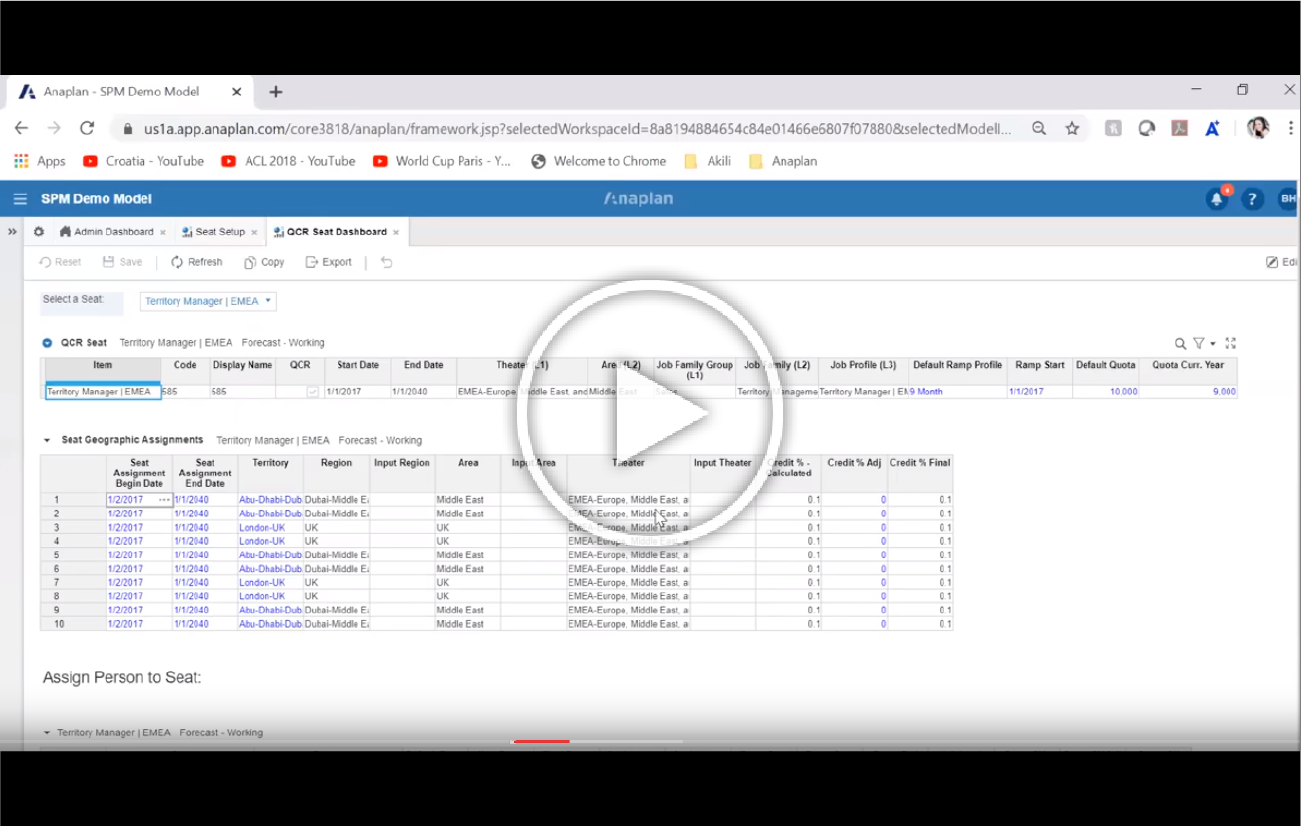Click the Quota Curr. Year value 9,000
The width and height of the screenshot is (1301, 826).
pyautogui.click(x=1189, y=392)
